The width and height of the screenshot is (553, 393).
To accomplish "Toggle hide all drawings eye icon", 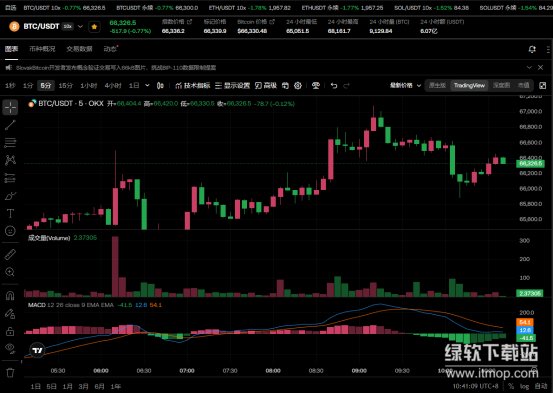I will tap(10, 349).
